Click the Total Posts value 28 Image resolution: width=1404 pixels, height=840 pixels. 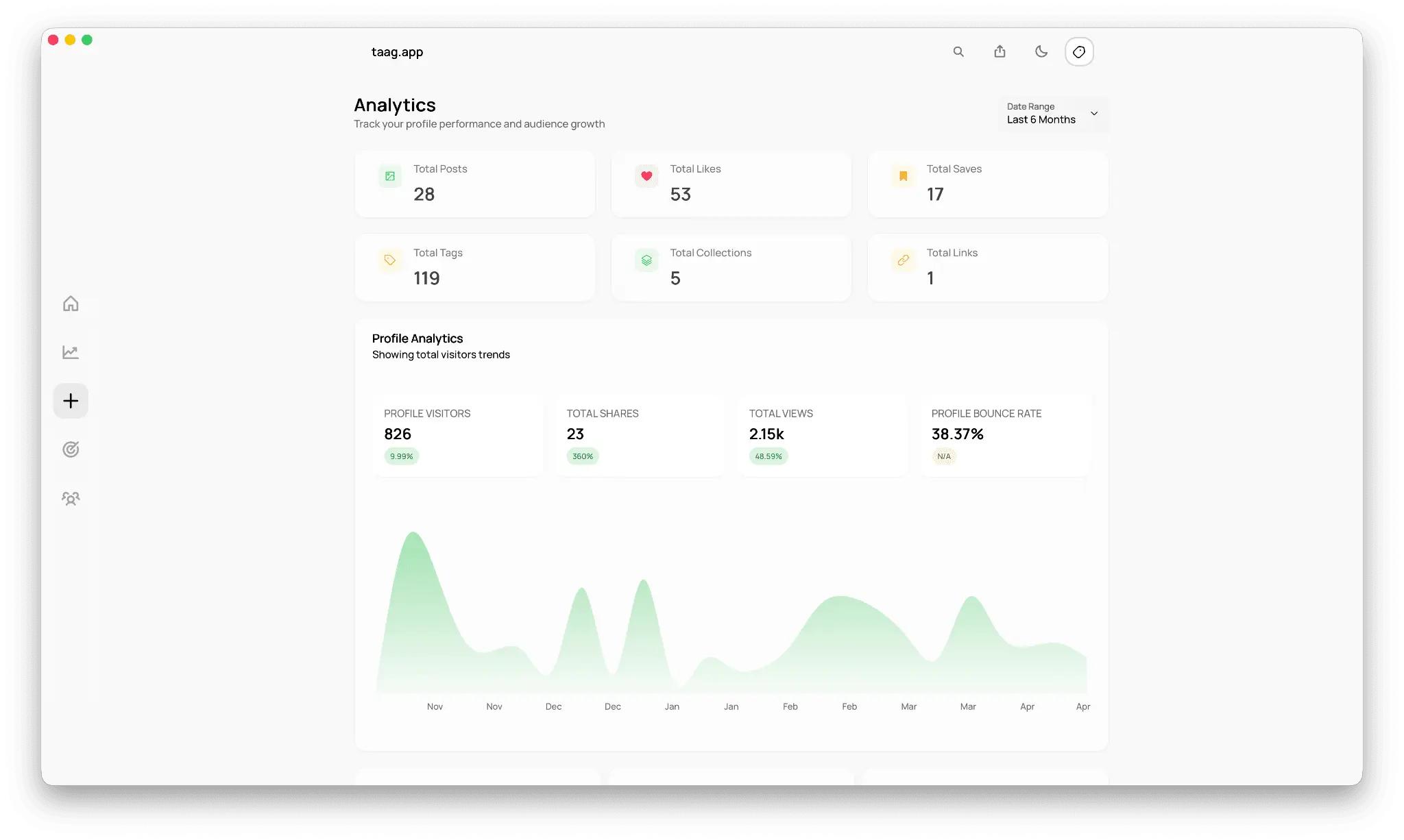(x=424, y=195)
